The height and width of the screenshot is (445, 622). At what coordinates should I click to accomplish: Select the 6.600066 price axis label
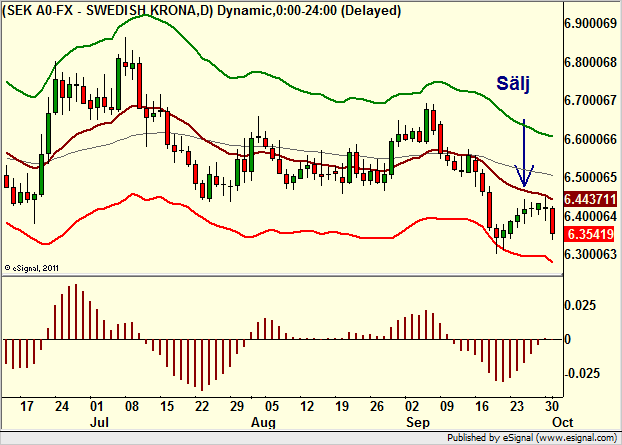pyautogui.click(x=591, y=139)
